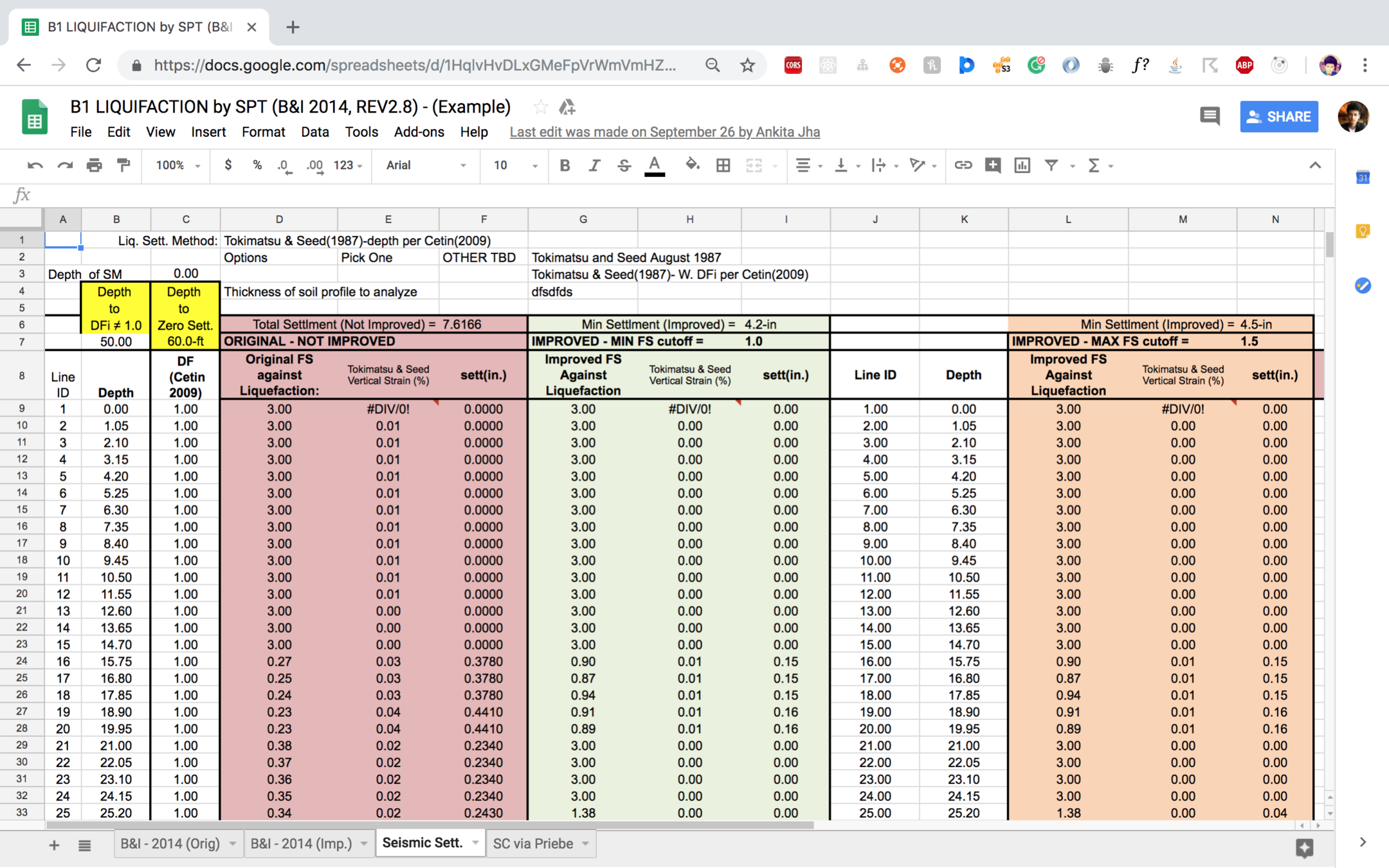Viewport: 1389px width, 868px height.
Task: Open the last edit by Ankita Jha link
Action: click(664, 132)
